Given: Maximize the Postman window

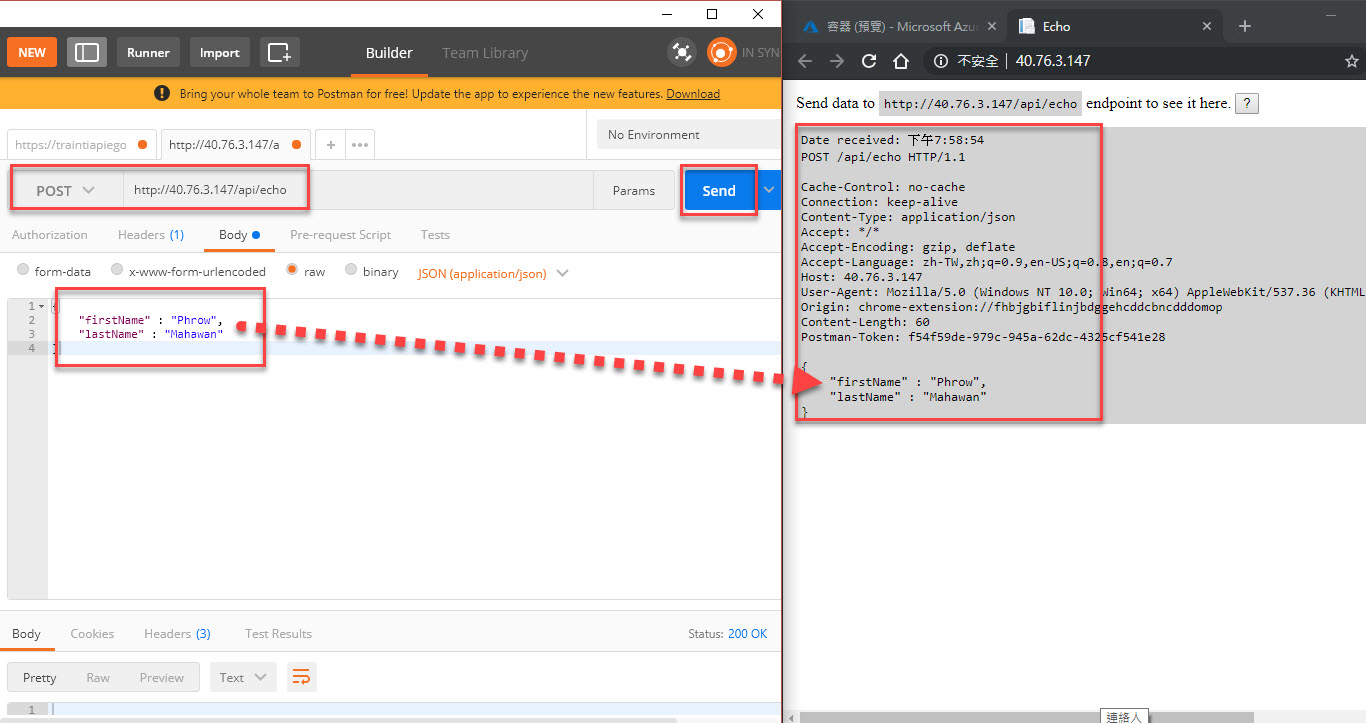Looking at the screenshot, I should click(x=712, y=13).
